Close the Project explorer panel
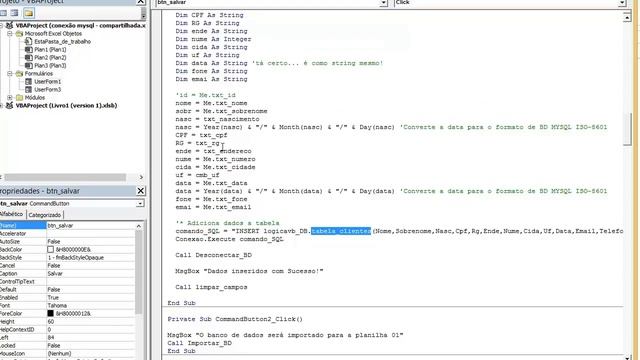 point(141,2)
